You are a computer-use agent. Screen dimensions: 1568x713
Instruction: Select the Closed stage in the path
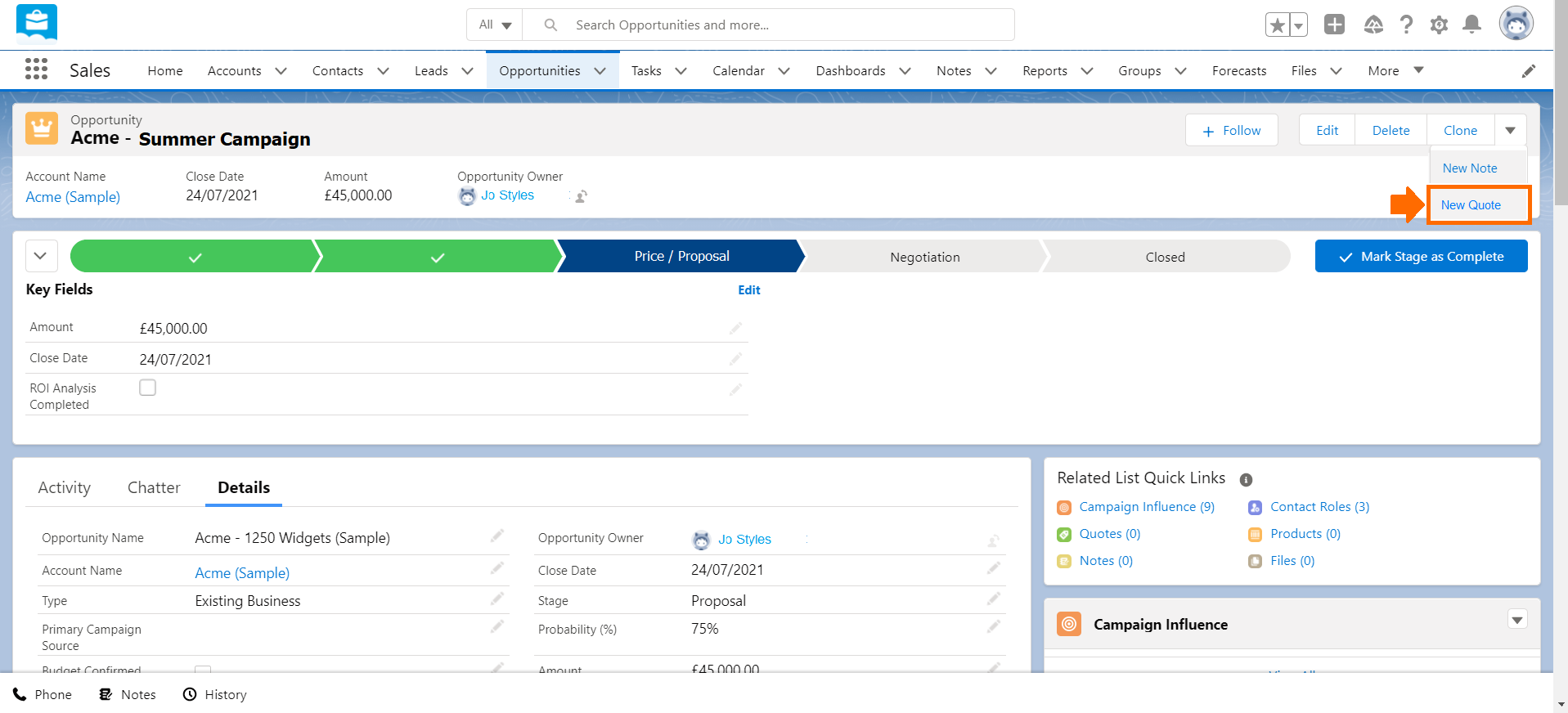(x=1165, y=257)
